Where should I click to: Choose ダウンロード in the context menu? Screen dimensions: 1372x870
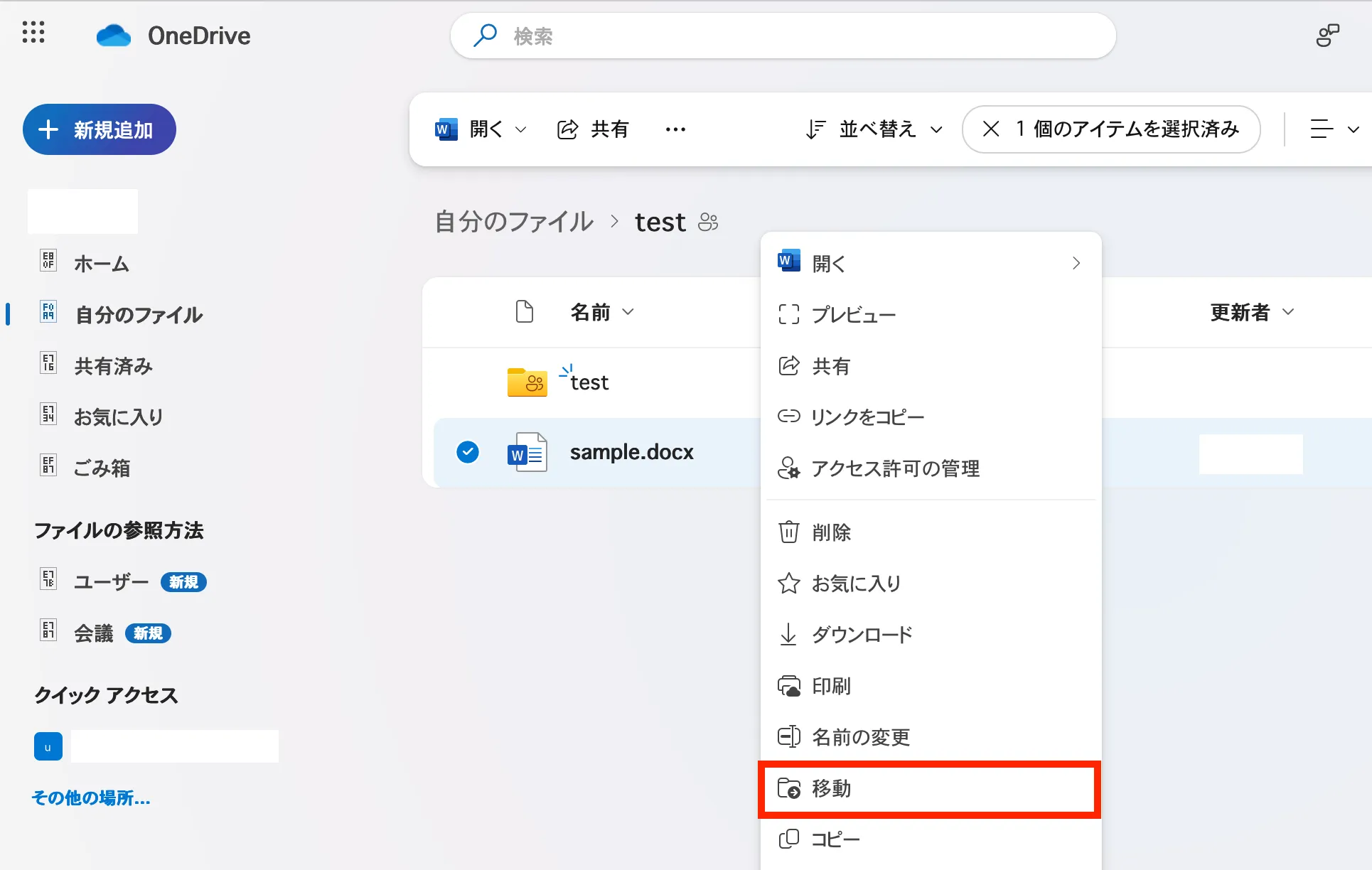coord(862,635)
